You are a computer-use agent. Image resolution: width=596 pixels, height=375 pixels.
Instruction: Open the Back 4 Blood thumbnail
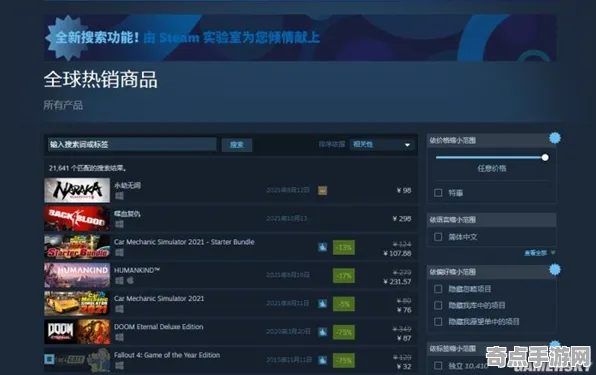pyautogui.click(x=77, y=218)
